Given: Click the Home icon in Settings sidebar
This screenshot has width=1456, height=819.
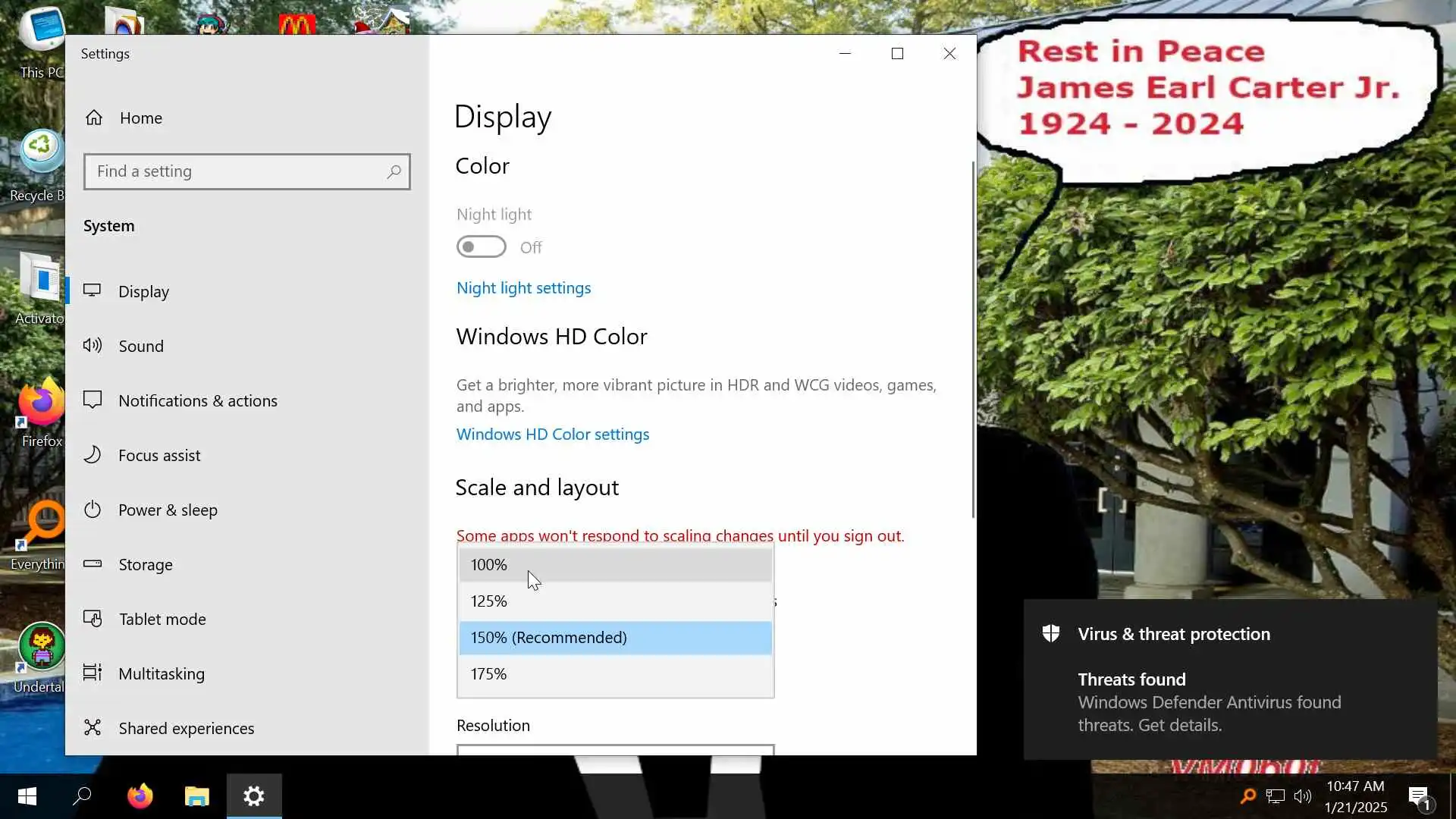Looking at the screenshot, I should (94, 118).
